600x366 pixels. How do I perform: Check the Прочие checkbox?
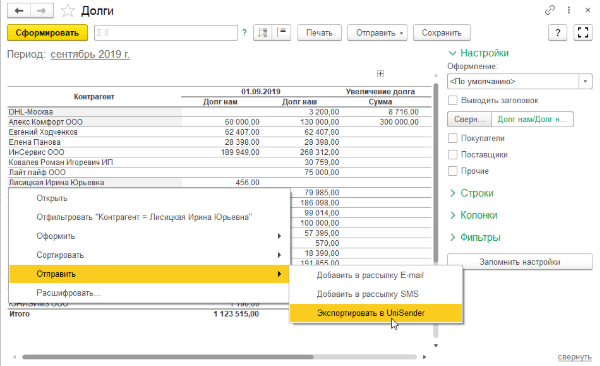pos(453,171)
